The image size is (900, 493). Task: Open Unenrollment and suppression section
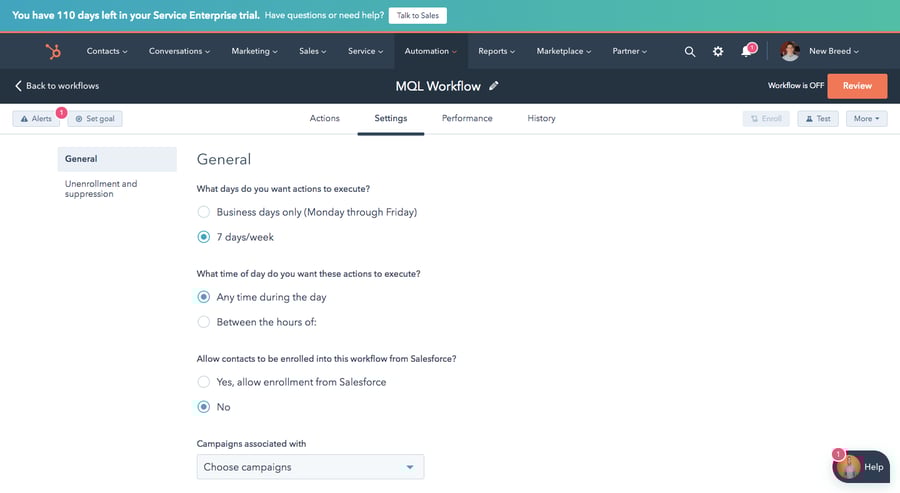(101, 189)
